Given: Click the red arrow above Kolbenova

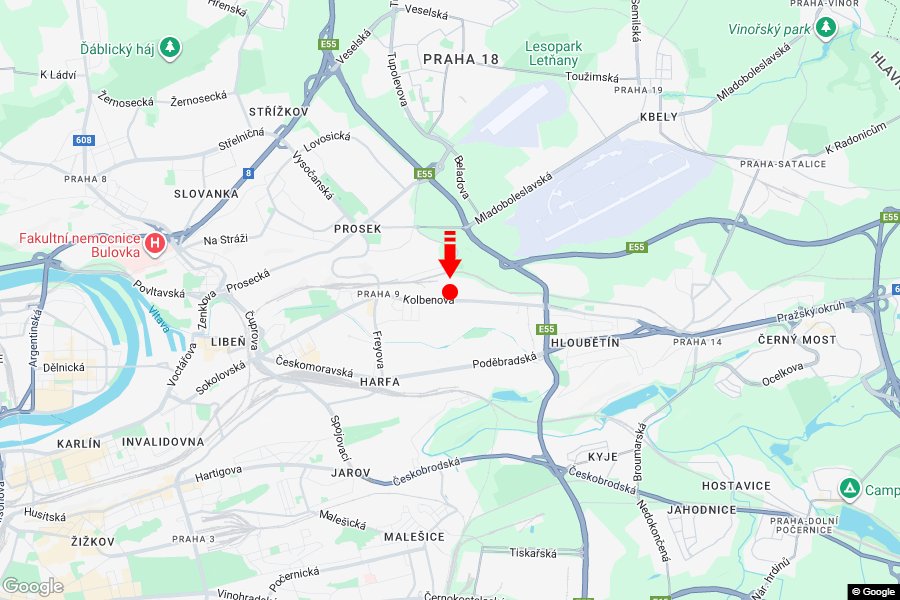Looking at the screenshot, I should [450, 254].
